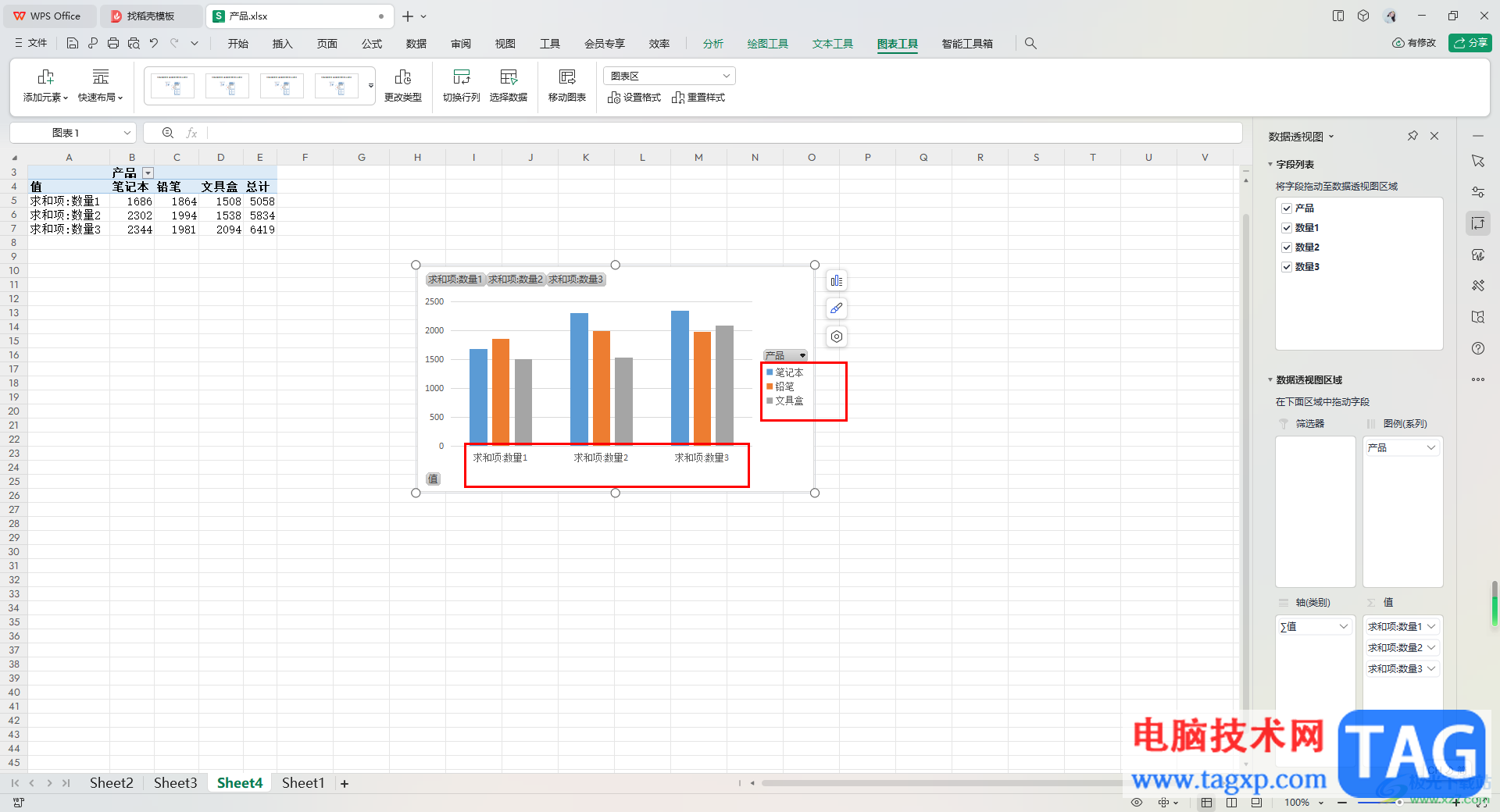The height and width of the screenshot is (812, 1500).
Task: Switch to the 绘图工具 ribbon tab
Action: [767, 44]
